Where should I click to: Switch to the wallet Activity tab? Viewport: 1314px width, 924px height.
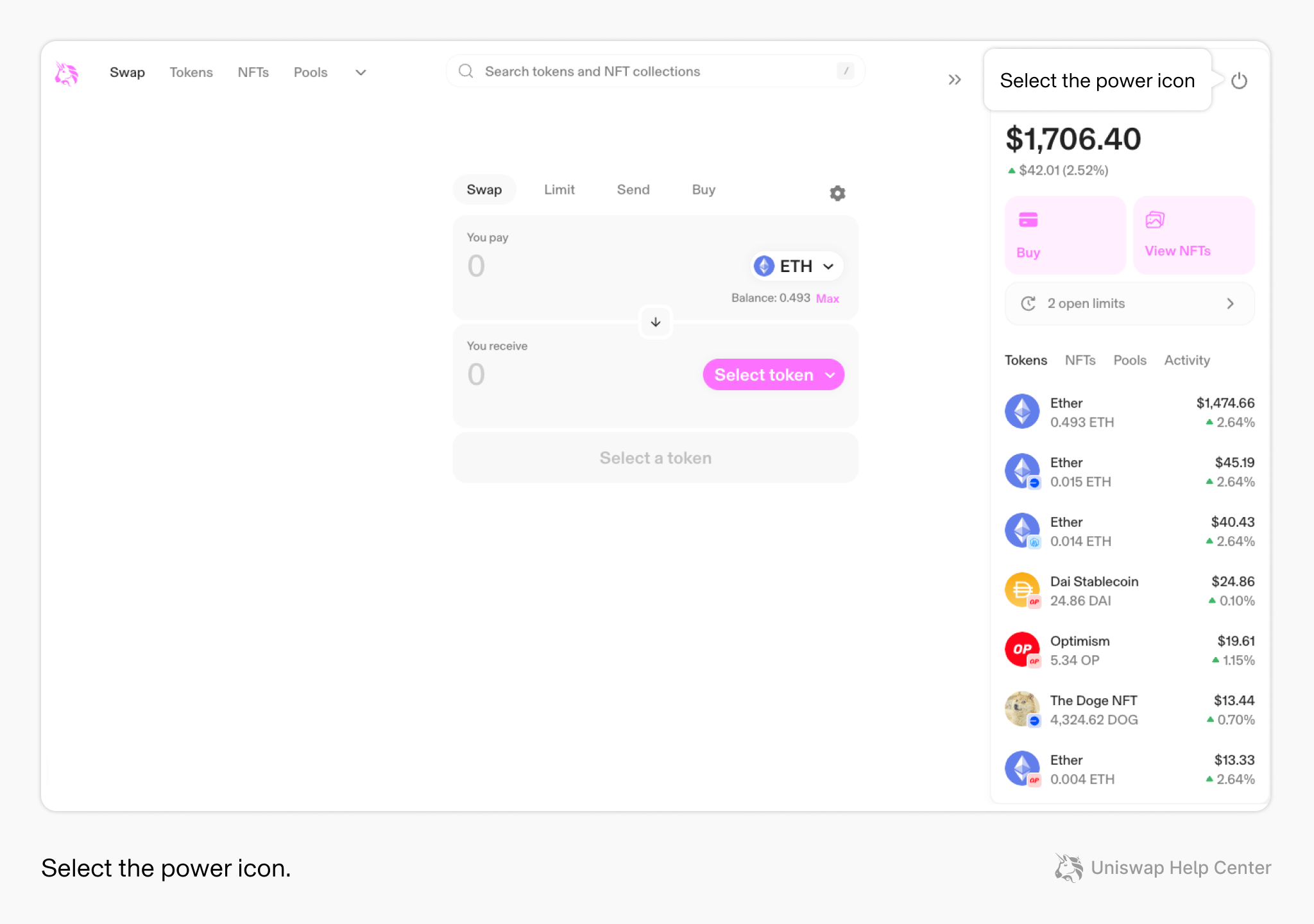[1187, 361]
